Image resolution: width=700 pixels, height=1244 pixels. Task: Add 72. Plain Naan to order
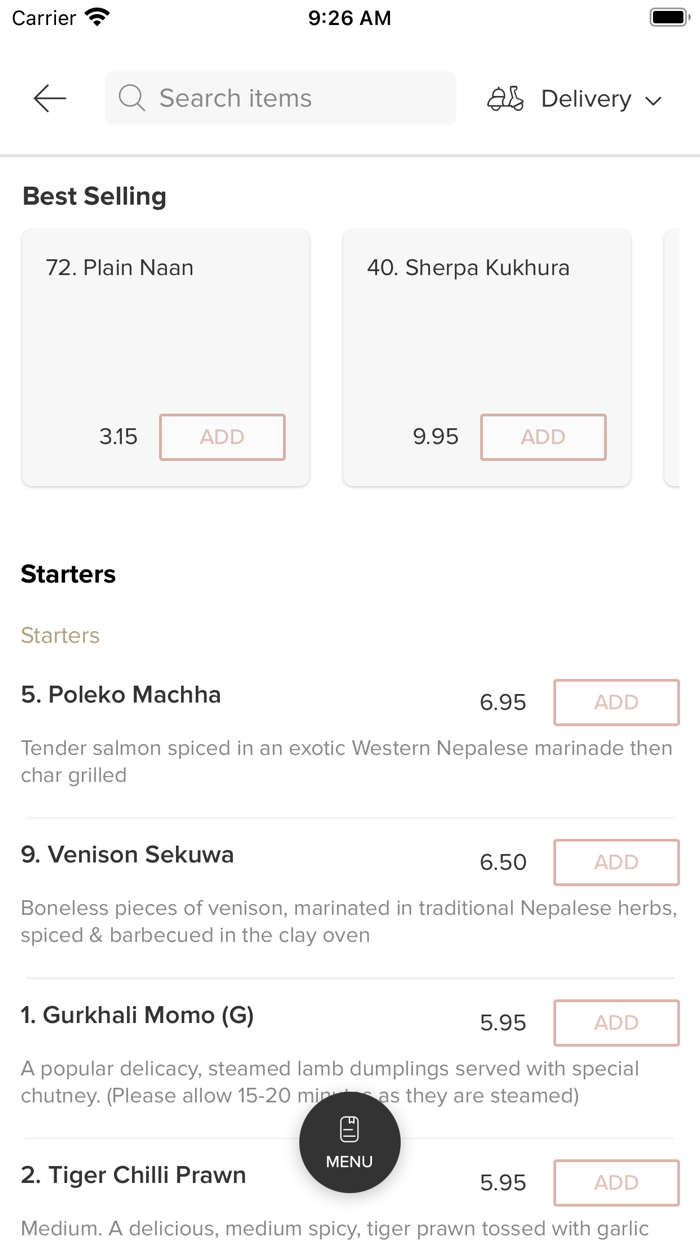pos(222,437)
